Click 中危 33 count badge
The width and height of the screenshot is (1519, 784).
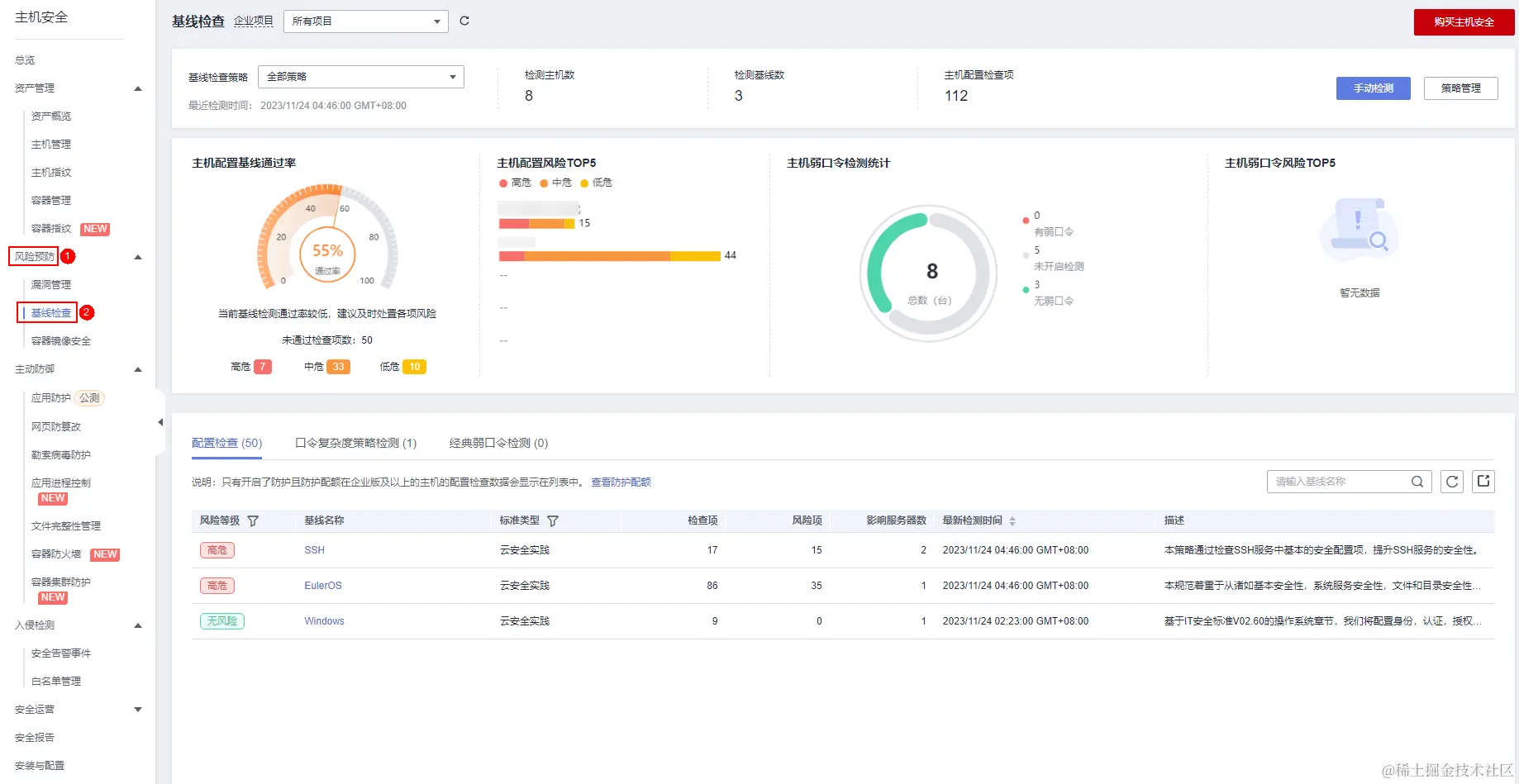338,367
